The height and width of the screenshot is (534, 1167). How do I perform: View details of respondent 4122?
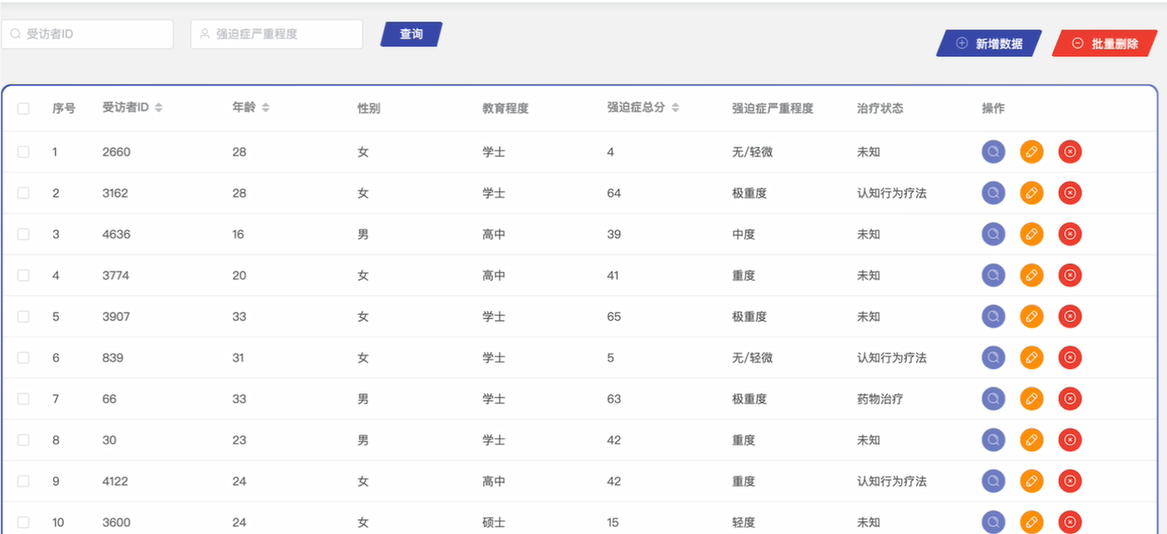click(x=993, y=481)
